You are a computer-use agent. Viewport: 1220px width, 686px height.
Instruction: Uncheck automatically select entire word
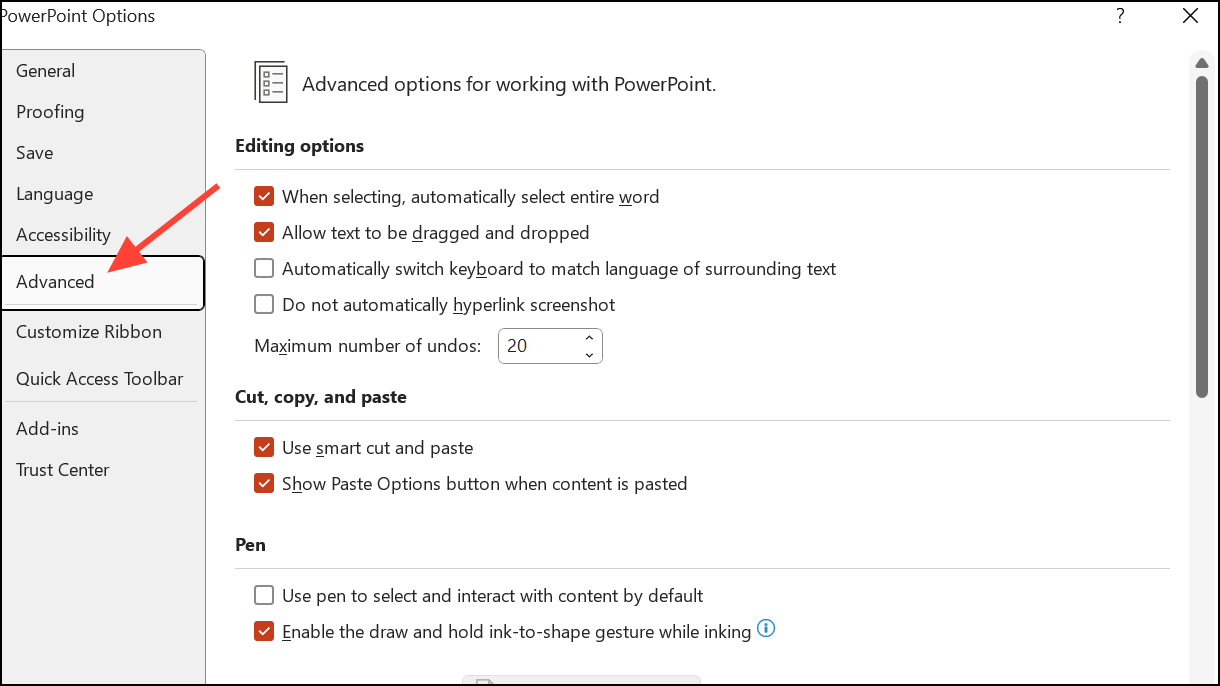[264, 197]
